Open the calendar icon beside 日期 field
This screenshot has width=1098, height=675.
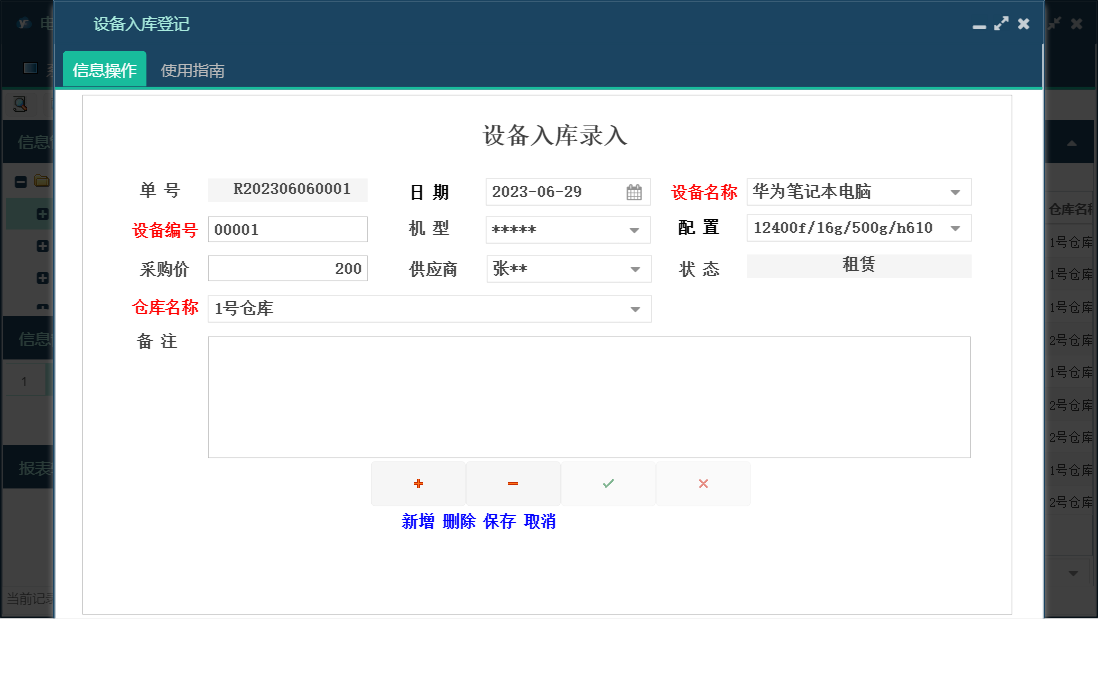click(x=633, y=191)
